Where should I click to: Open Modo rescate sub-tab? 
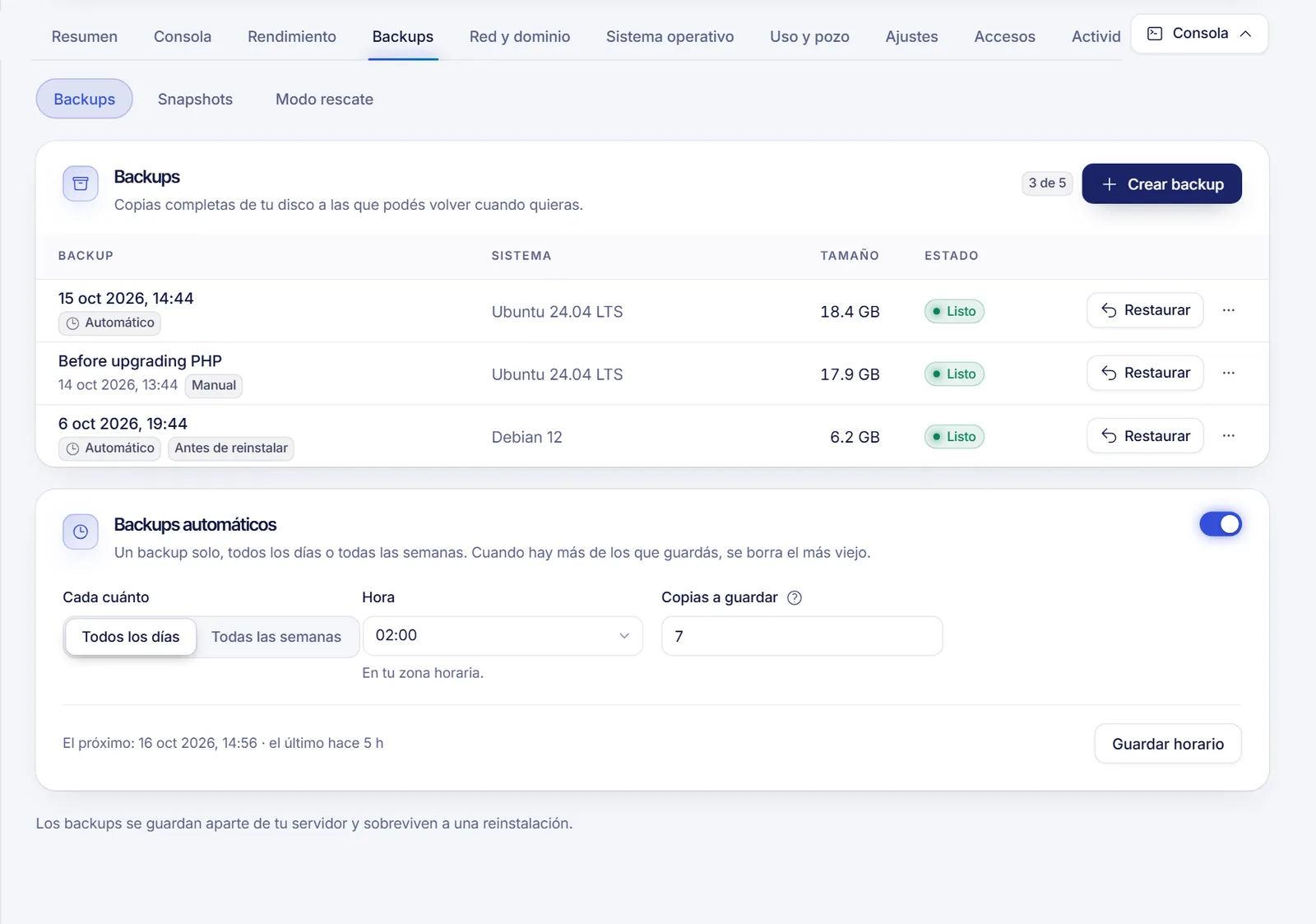pos(325,99)
